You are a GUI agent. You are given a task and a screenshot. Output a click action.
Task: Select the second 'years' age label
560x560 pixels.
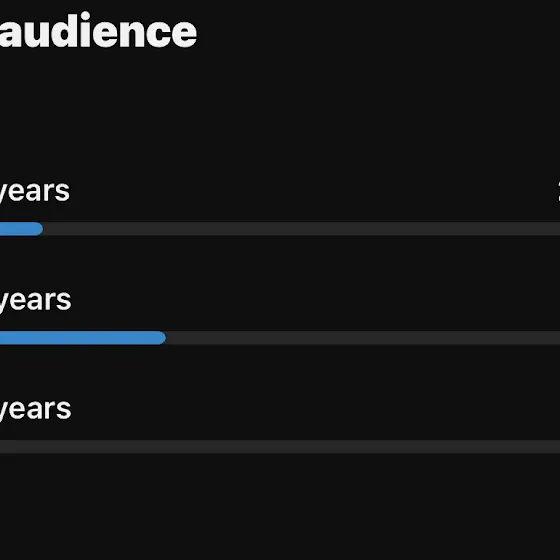point(35,302)
